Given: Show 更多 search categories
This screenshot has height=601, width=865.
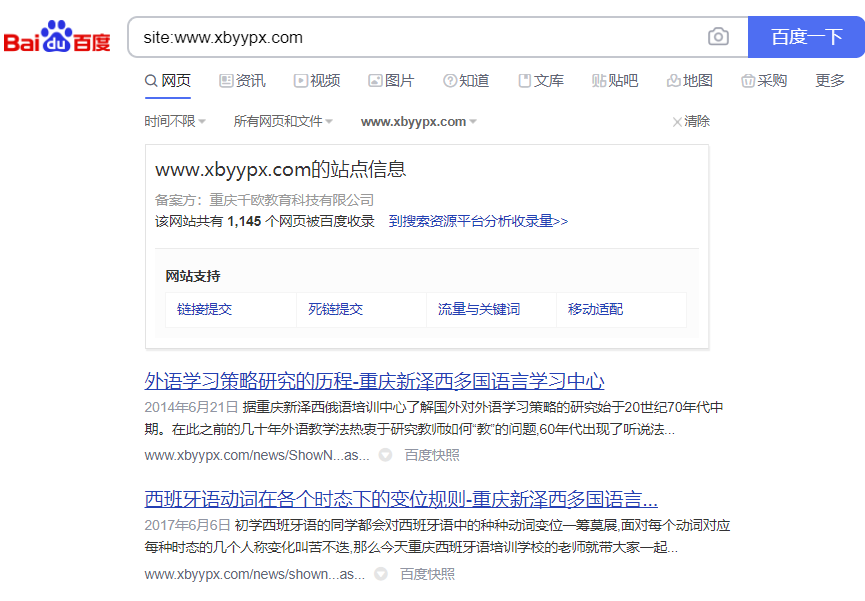Looking at the screenshot, I should 830,81.
